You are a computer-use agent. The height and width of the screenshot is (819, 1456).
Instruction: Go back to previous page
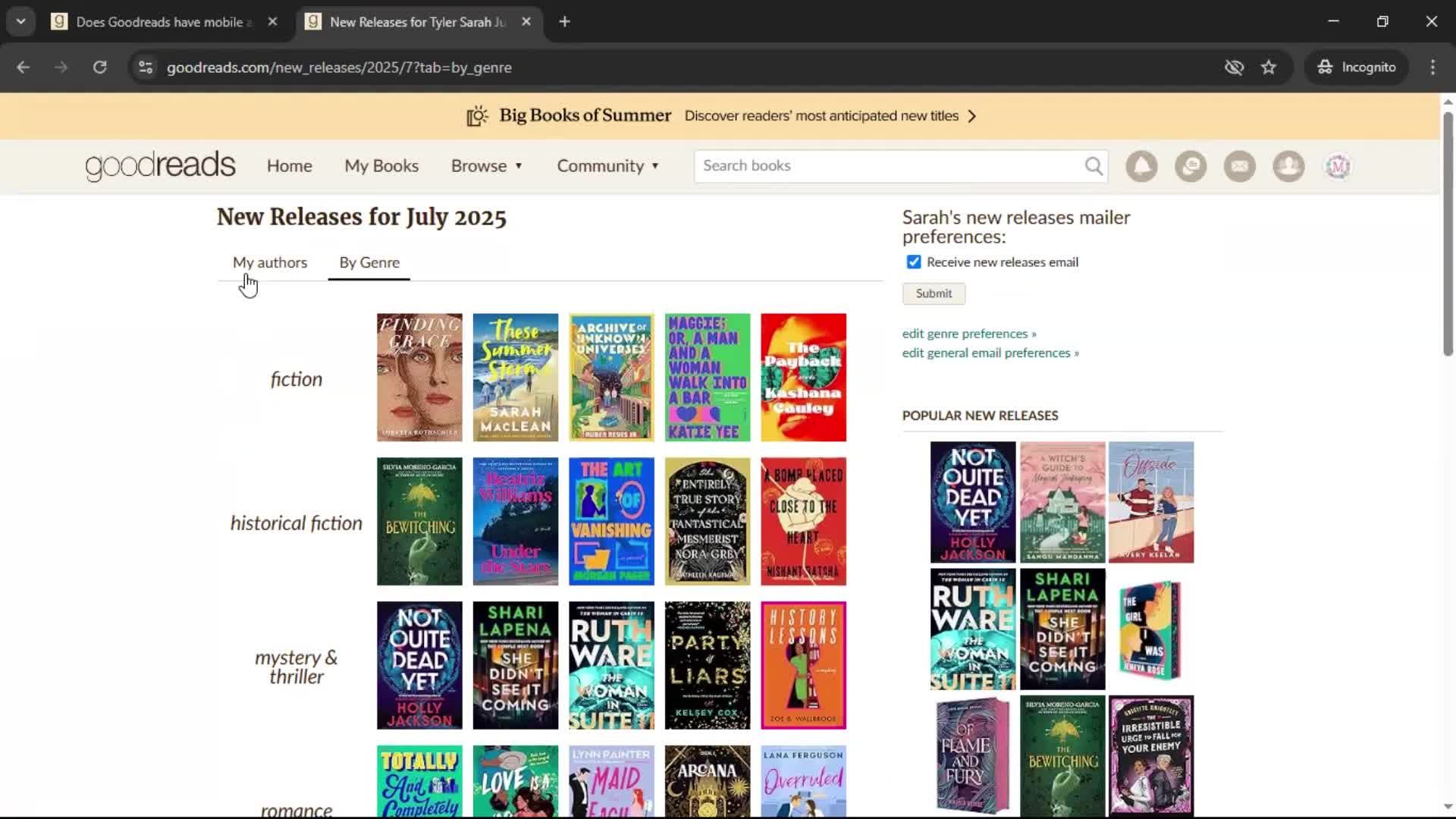[x=23, y=67]
